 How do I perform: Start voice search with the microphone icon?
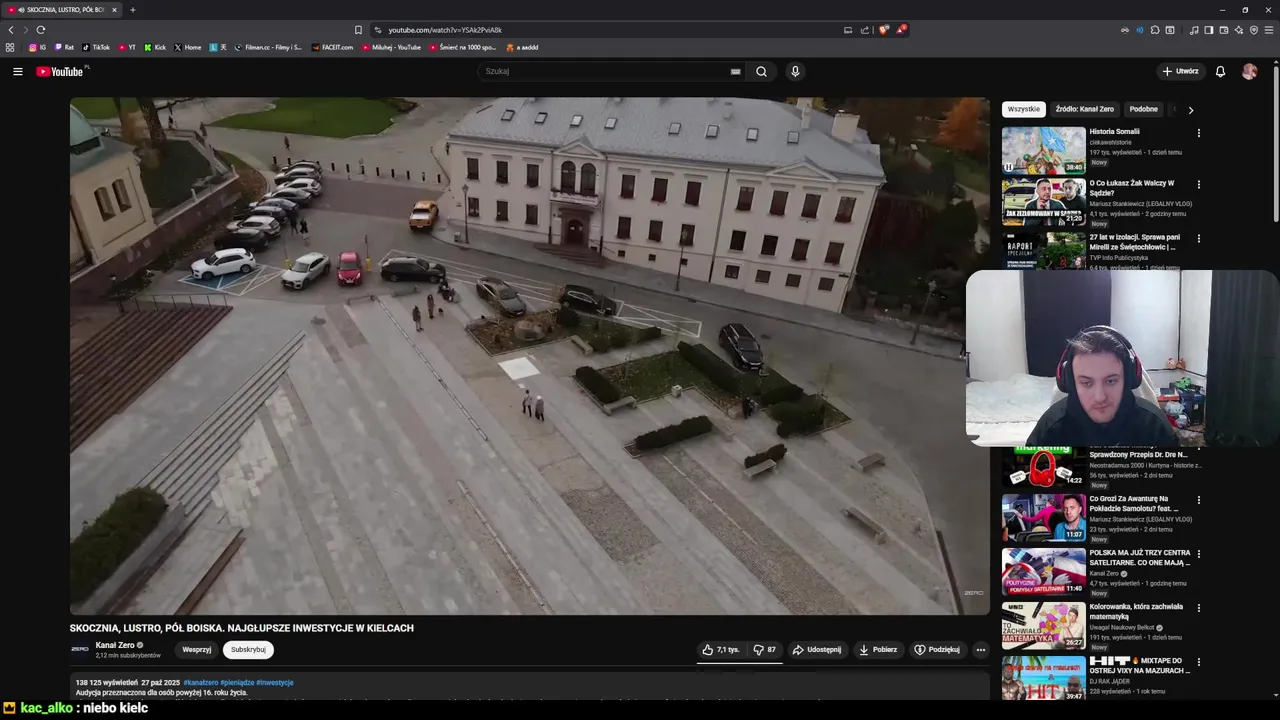click(x=795, y=71)
